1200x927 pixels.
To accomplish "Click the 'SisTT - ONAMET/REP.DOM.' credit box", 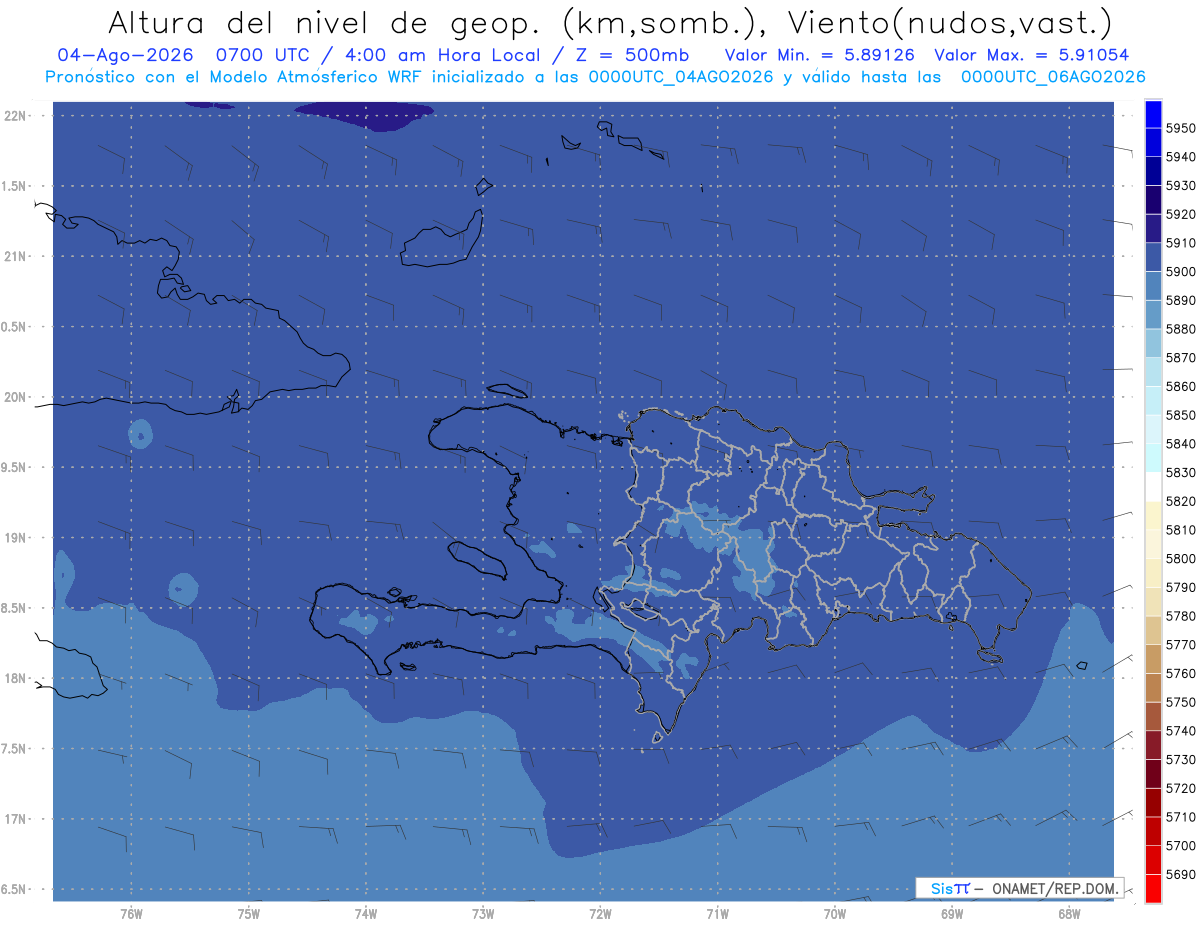I will (x=1020, y=888).
